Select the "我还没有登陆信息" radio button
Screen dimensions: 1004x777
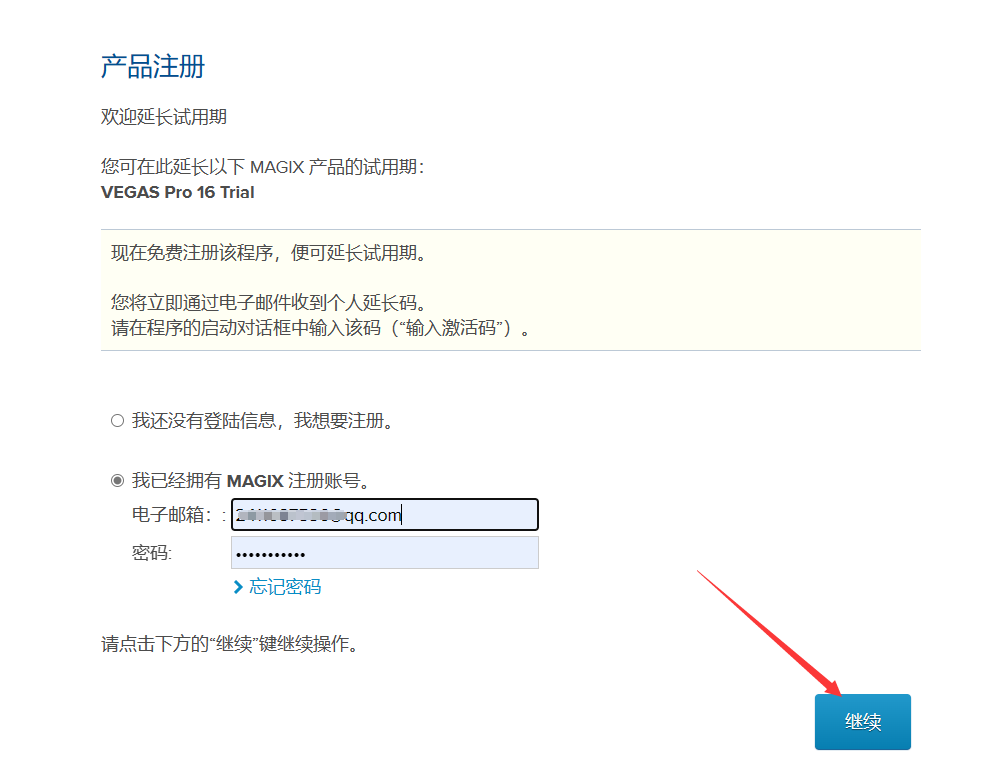point(118,421)
